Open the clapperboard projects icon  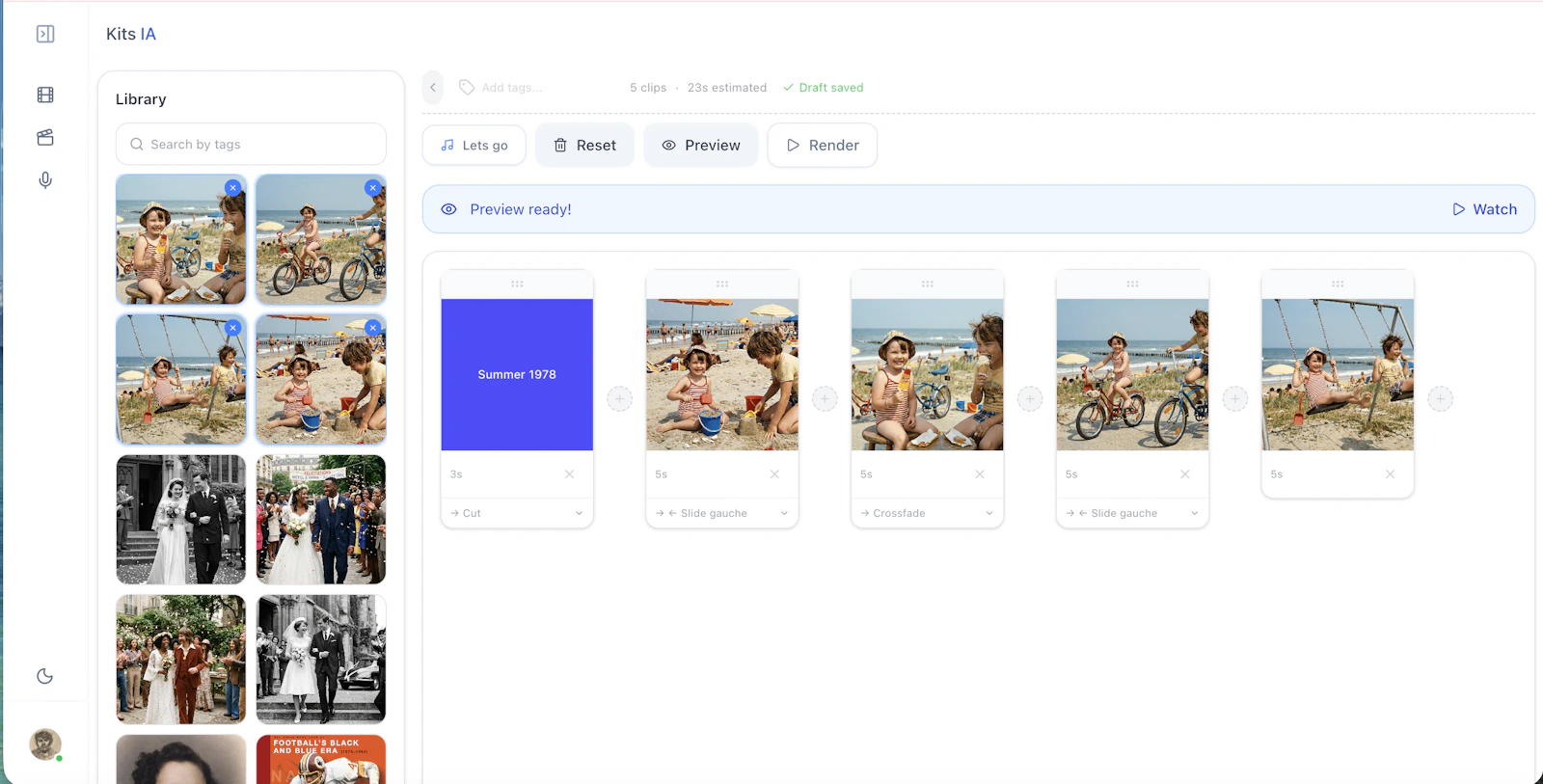click(x=45, y=137)
